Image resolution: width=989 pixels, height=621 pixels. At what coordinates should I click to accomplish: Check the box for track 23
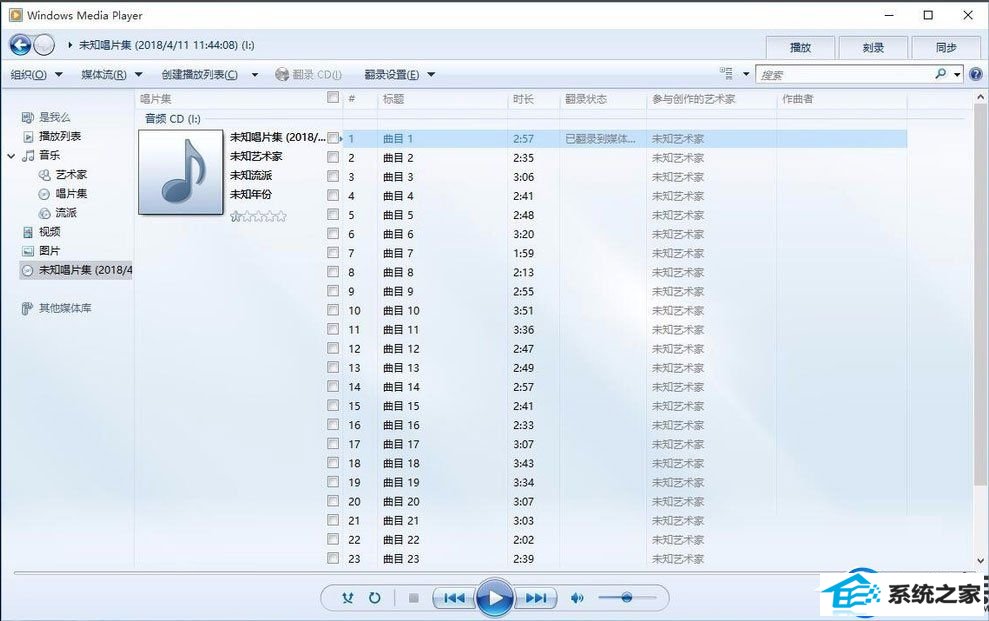point(333,558)
